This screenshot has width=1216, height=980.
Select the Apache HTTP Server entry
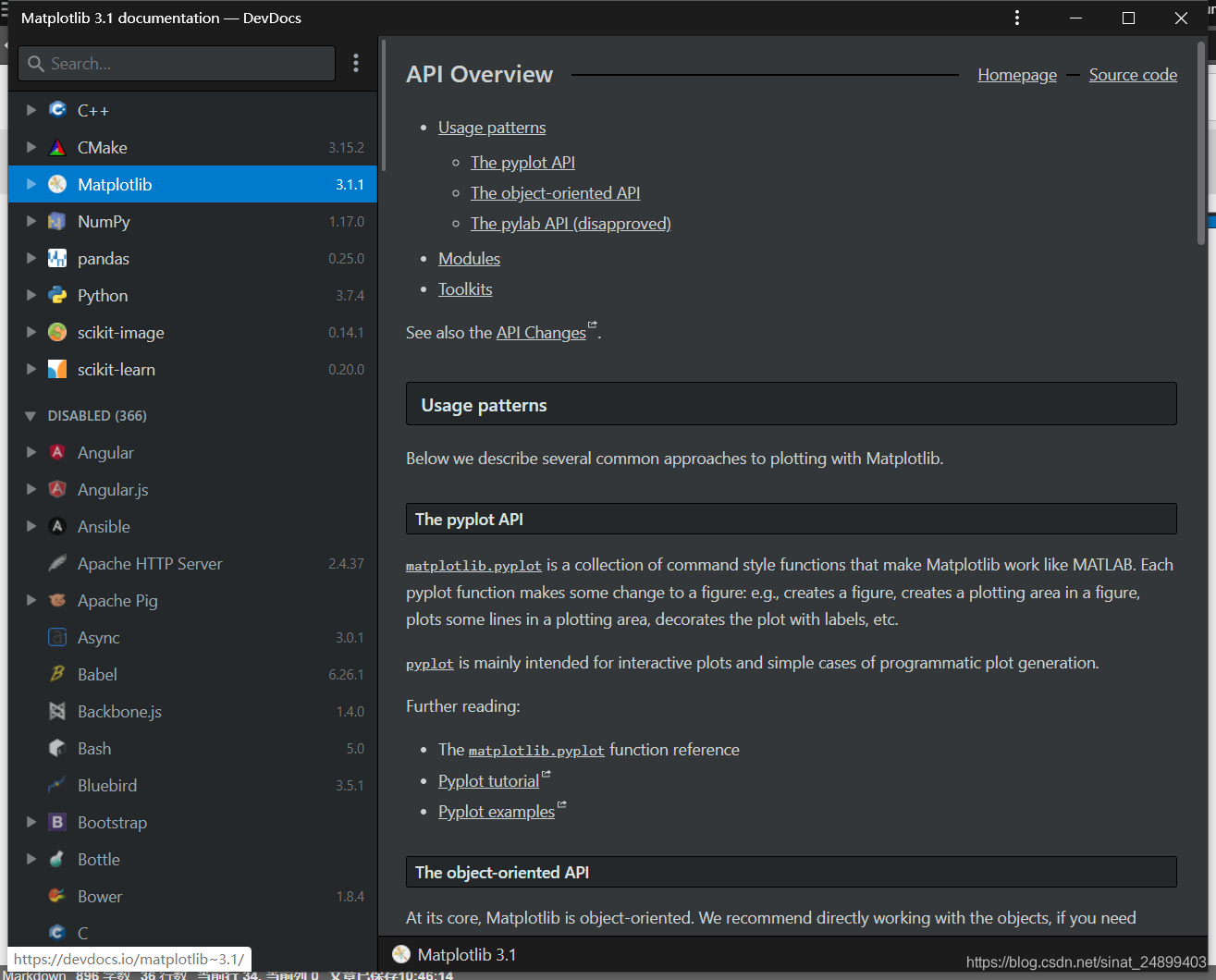click(192, 563)
